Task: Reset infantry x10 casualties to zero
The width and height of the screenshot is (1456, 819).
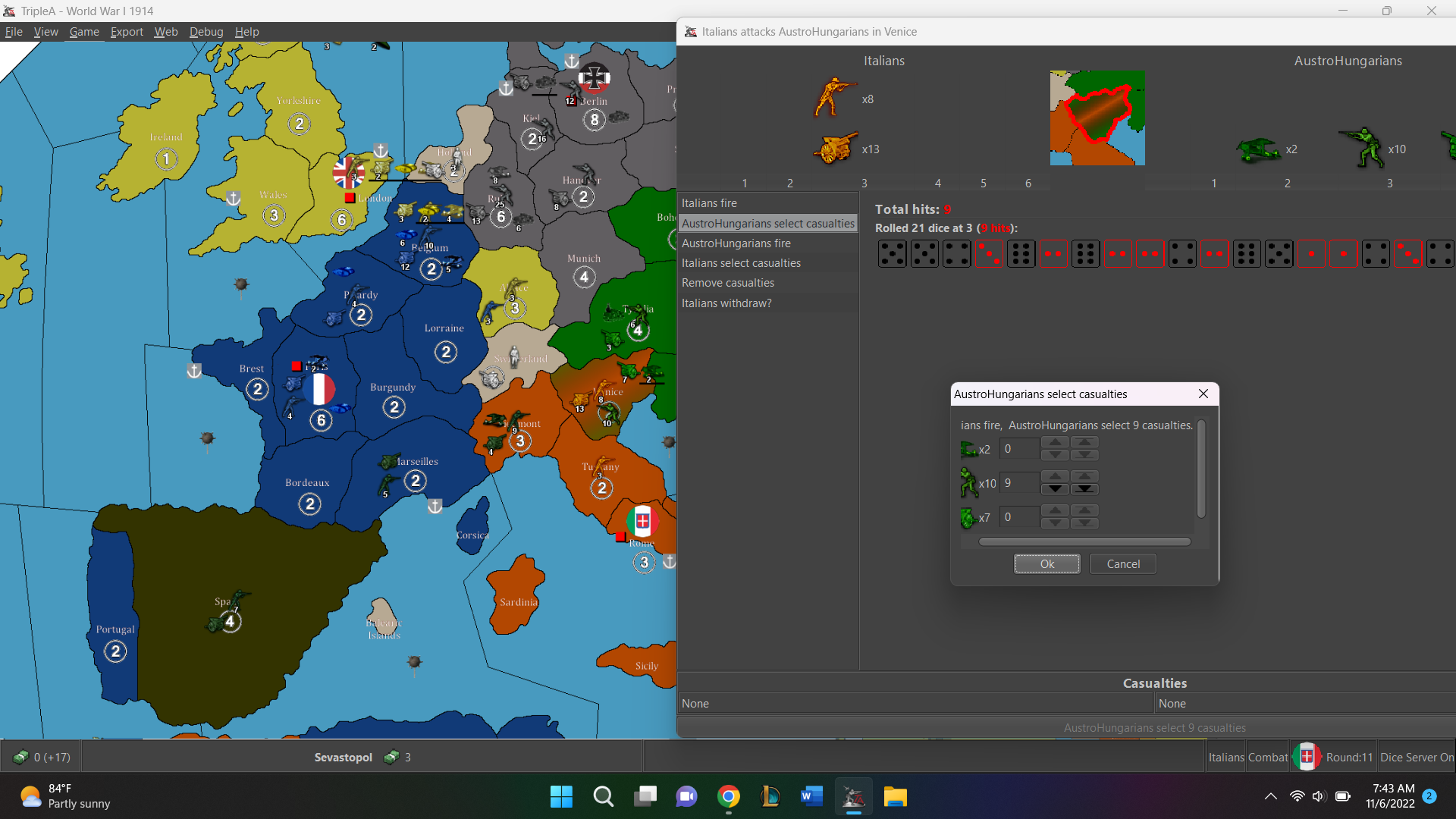Action: click(1084, 488)
